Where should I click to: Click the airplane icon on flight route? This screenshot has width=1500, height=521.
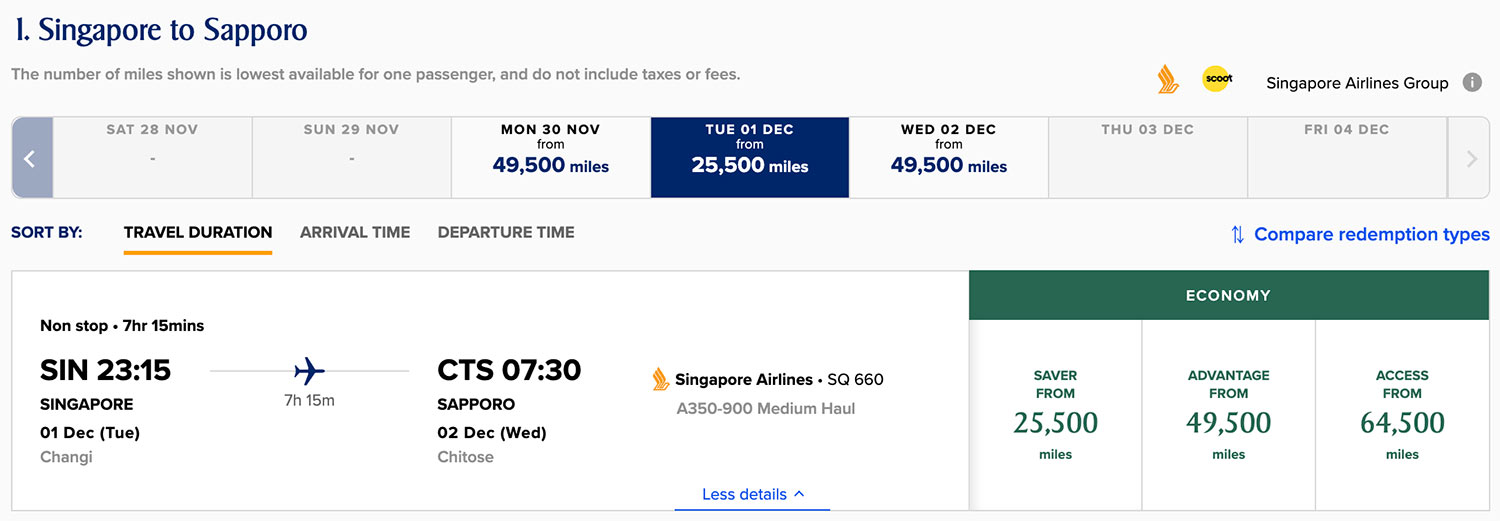click(310, 372)
